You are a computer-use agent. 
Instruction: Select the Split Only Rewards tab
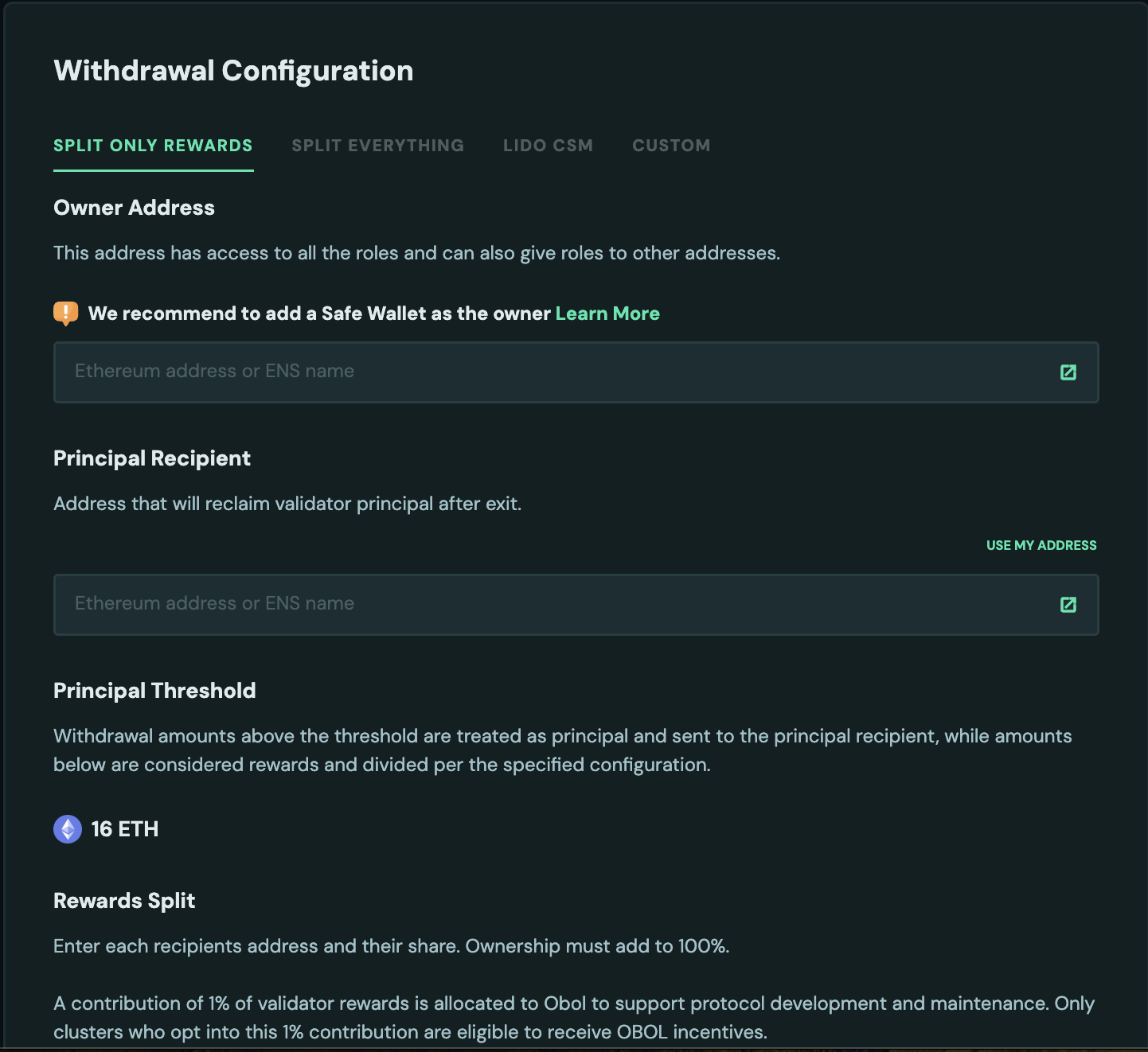point(153,146)
